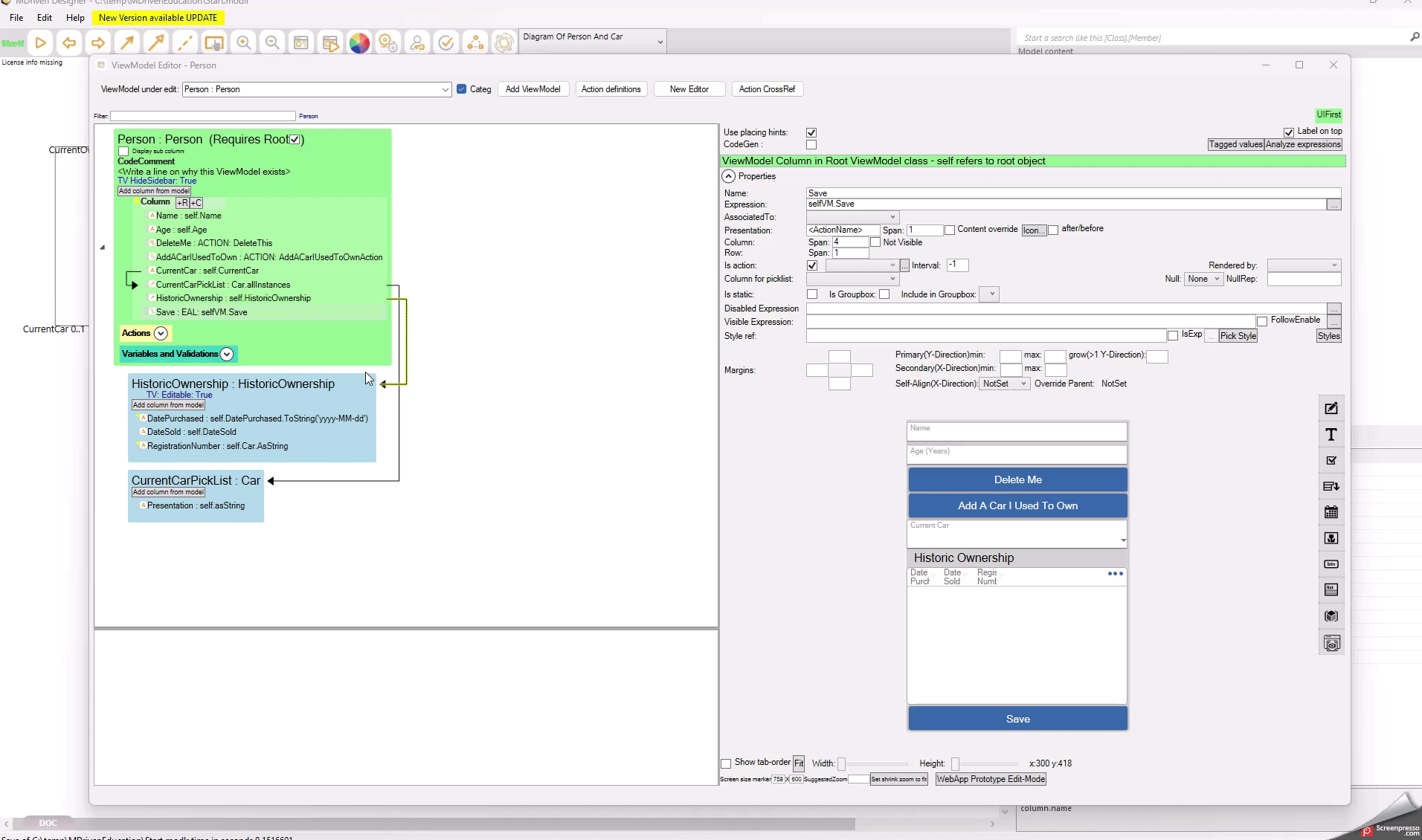Click the zoom in magnifier icon
Image resolution: width=1422 pixels, height=840 pixels.
tap(244, 43)
